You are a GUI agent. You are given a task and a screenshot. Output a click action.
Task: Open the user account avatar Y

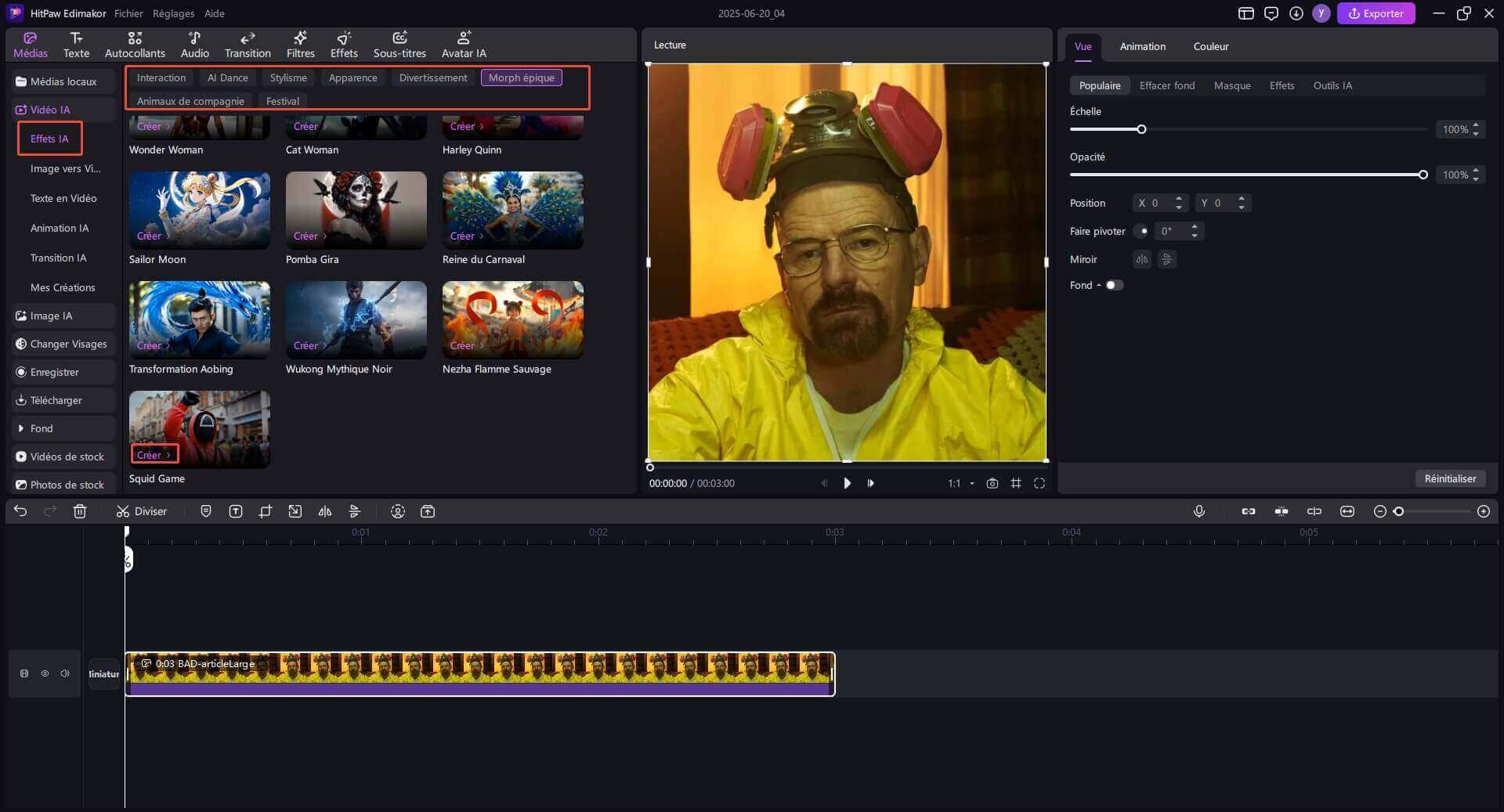click(x=1321, y=13)
